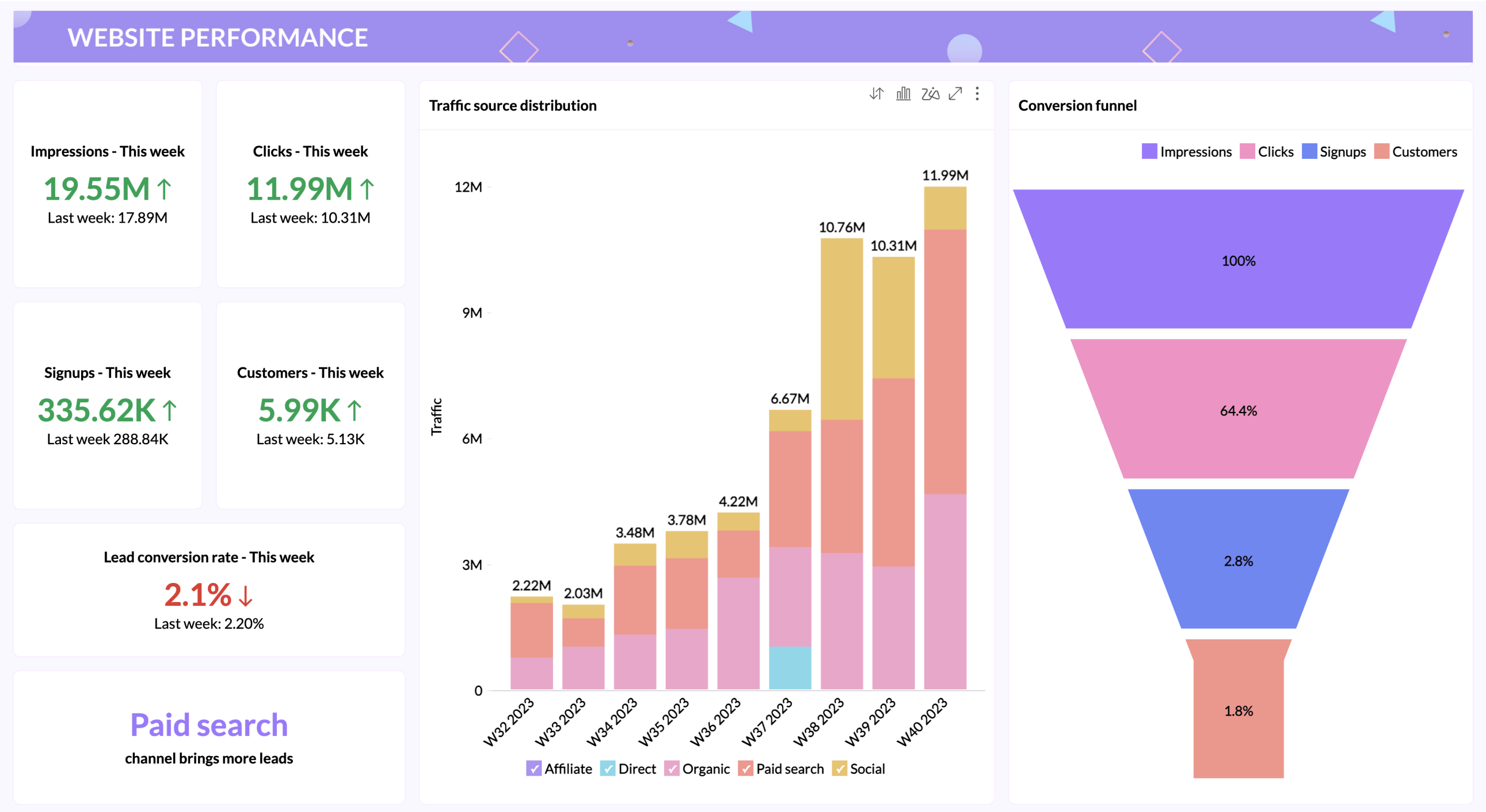Viewport: 1486px width, 812px height.
Task: Launch the Zia insights icon
Action: click(930, 93)
